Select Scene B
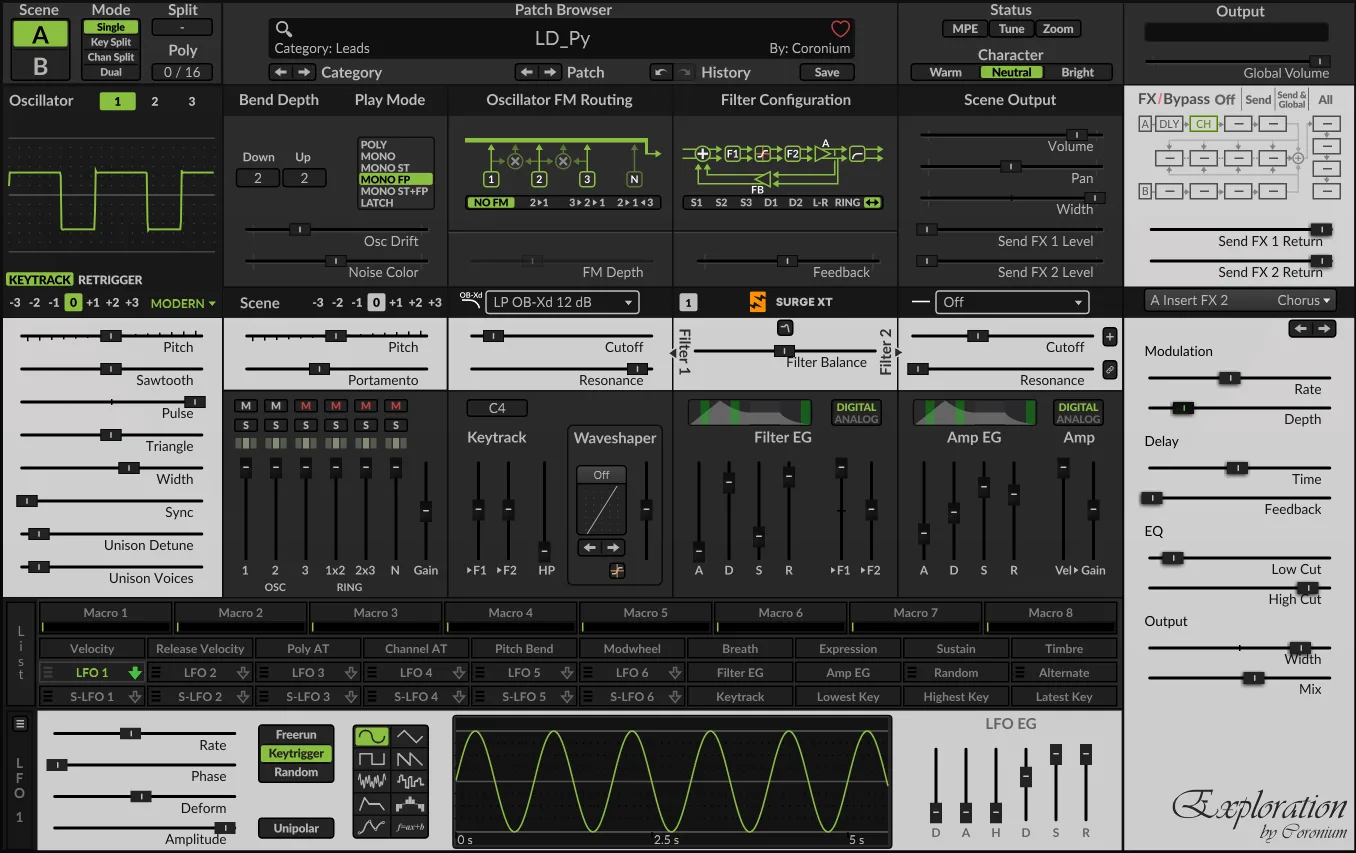The height and width of the screenshot is (853, 1356). (40, 66)
